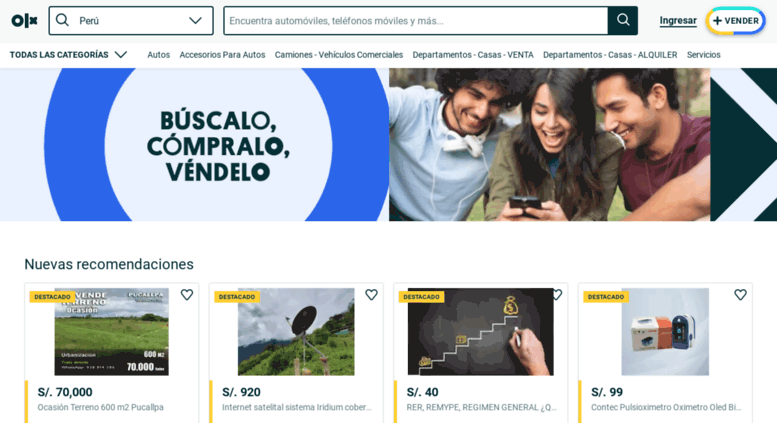Open Departamentos - Casas - ALQUILER category
This screenshot has width=777, height=423.
coord(610,54)
